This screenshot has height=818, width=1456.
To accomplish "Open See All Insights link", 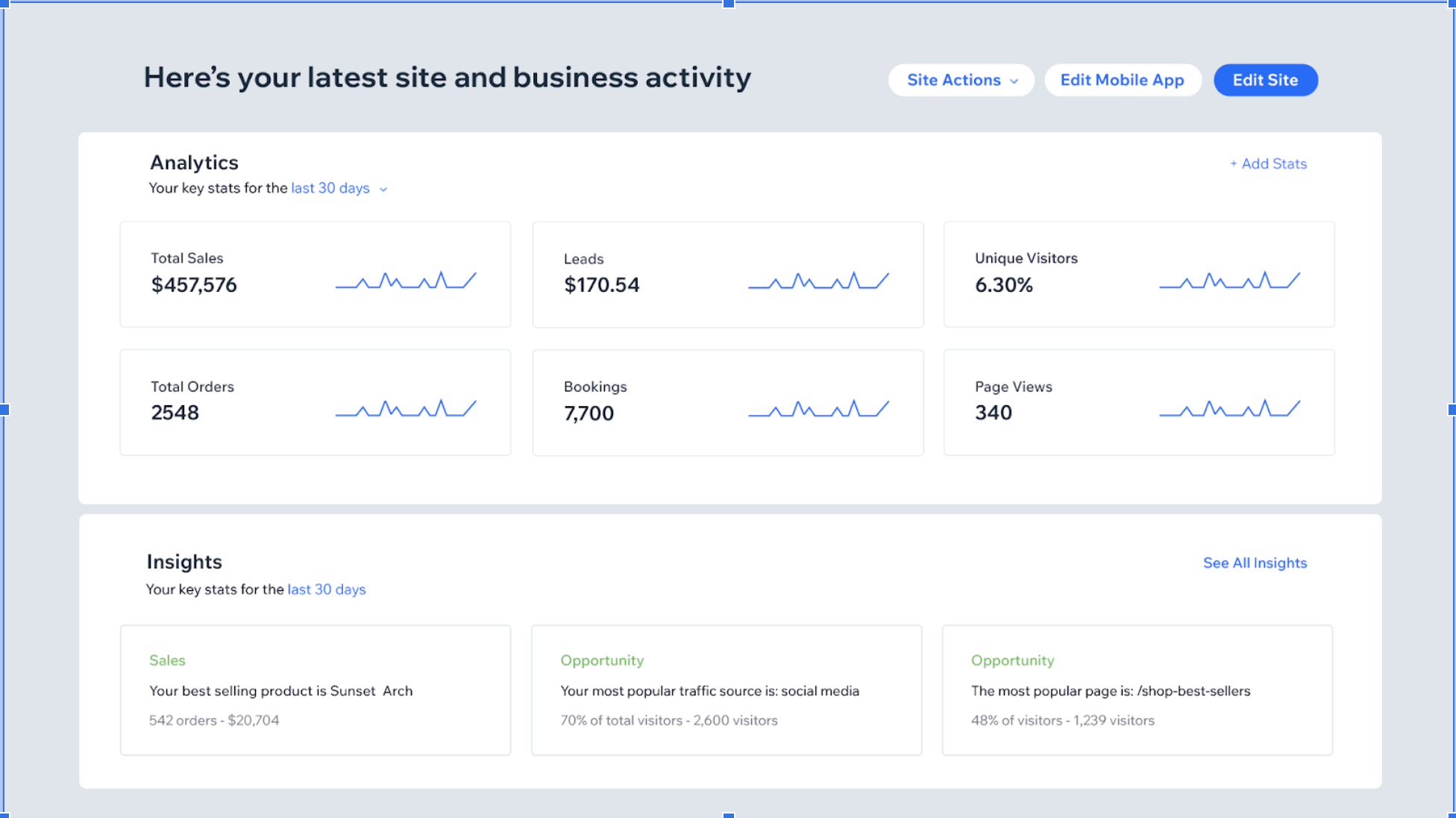I will point(1255,563).
